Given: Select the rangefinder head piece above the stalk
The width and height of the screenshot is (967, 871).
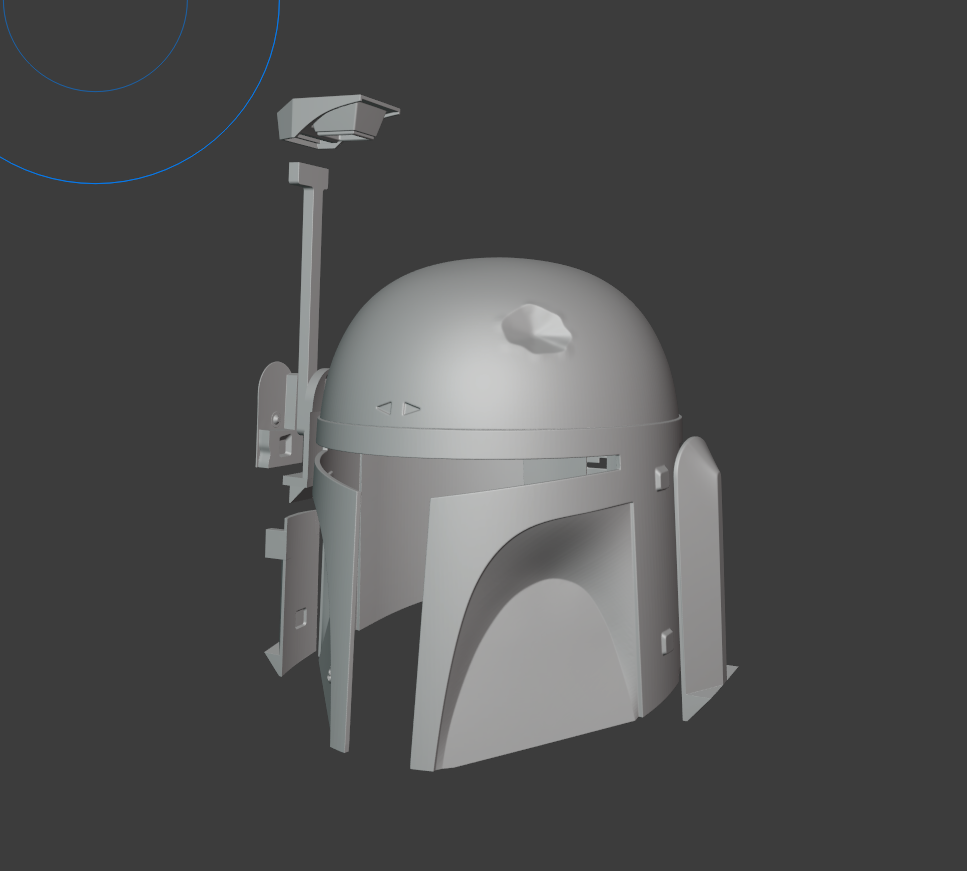Looking at the screenshot, I should (337, 122).
